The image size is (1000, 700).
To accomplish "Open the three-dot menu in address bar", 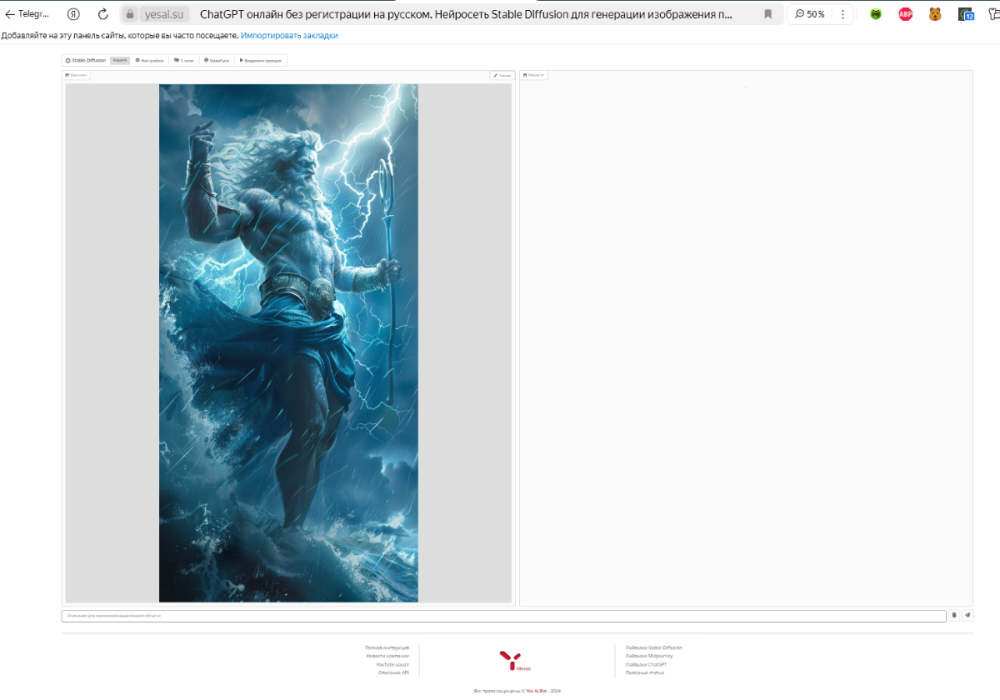I will tap(843, 14).
